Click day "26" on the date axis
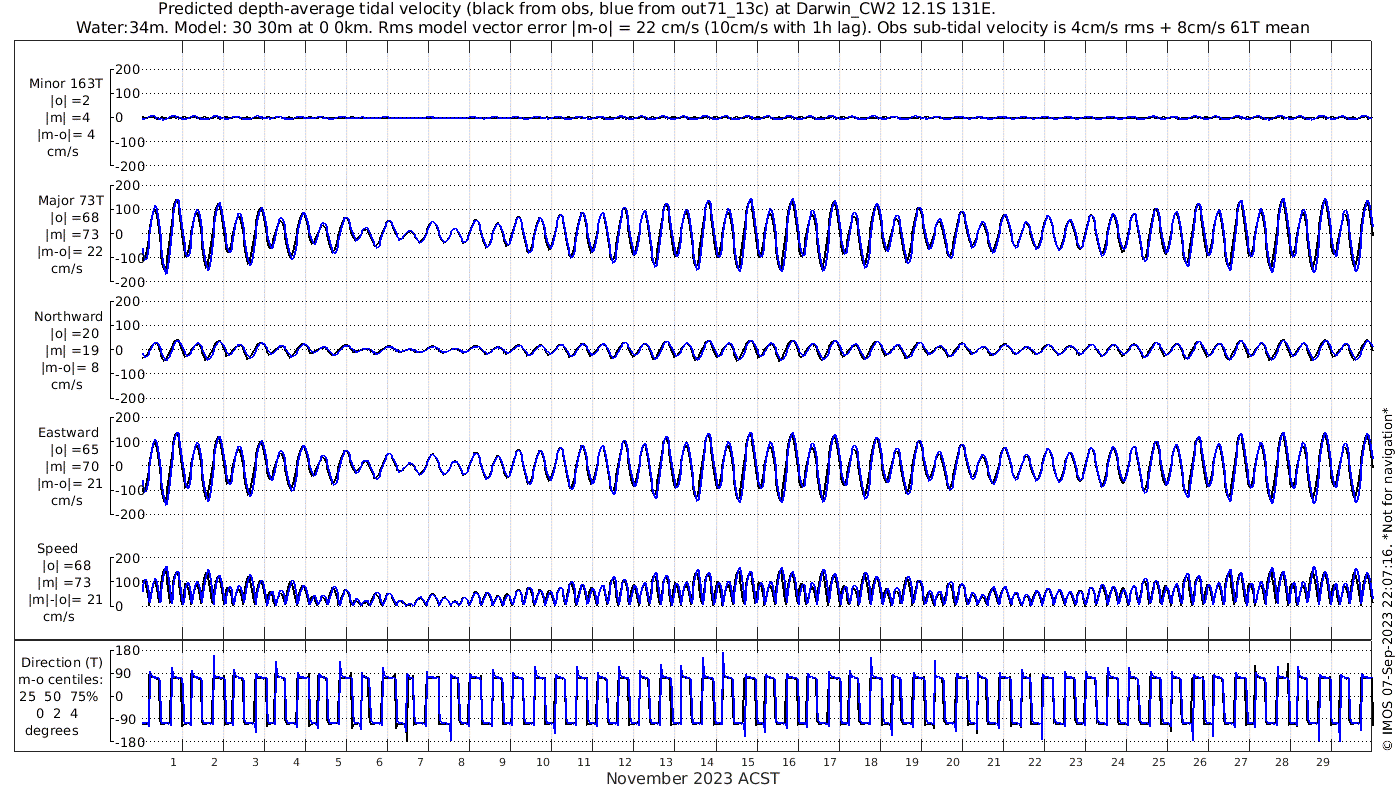The height and width of the screenshot is (800, 1400). click(1199, 762)
